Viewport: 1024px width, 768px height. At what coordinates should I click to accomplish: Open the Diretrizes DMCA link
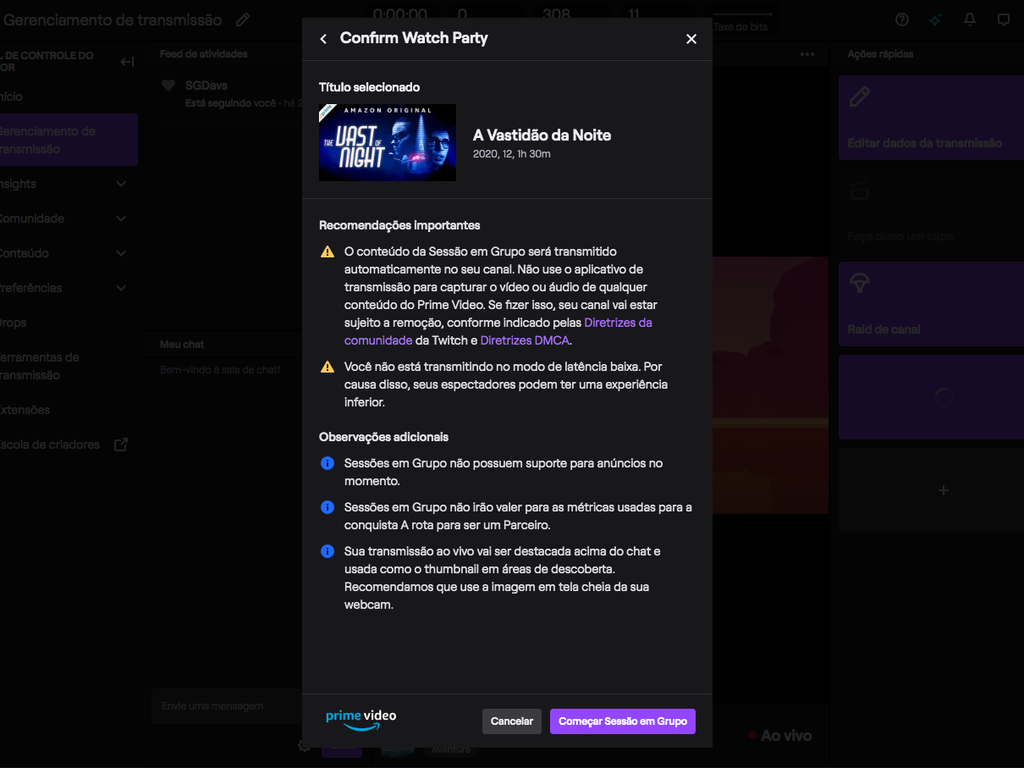(x=524, y=340)
